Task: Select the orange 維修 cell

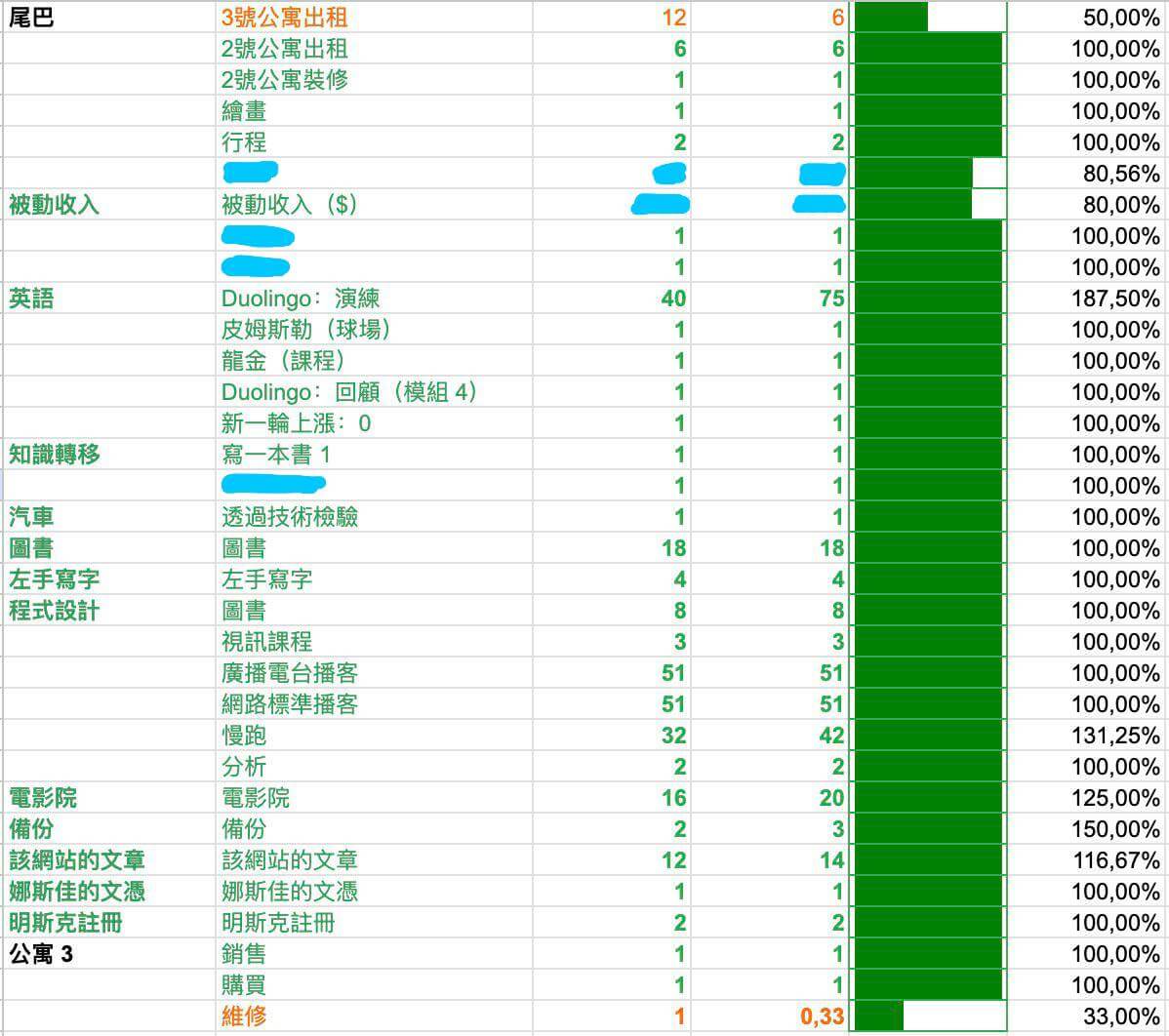Action: point(375,1016)
